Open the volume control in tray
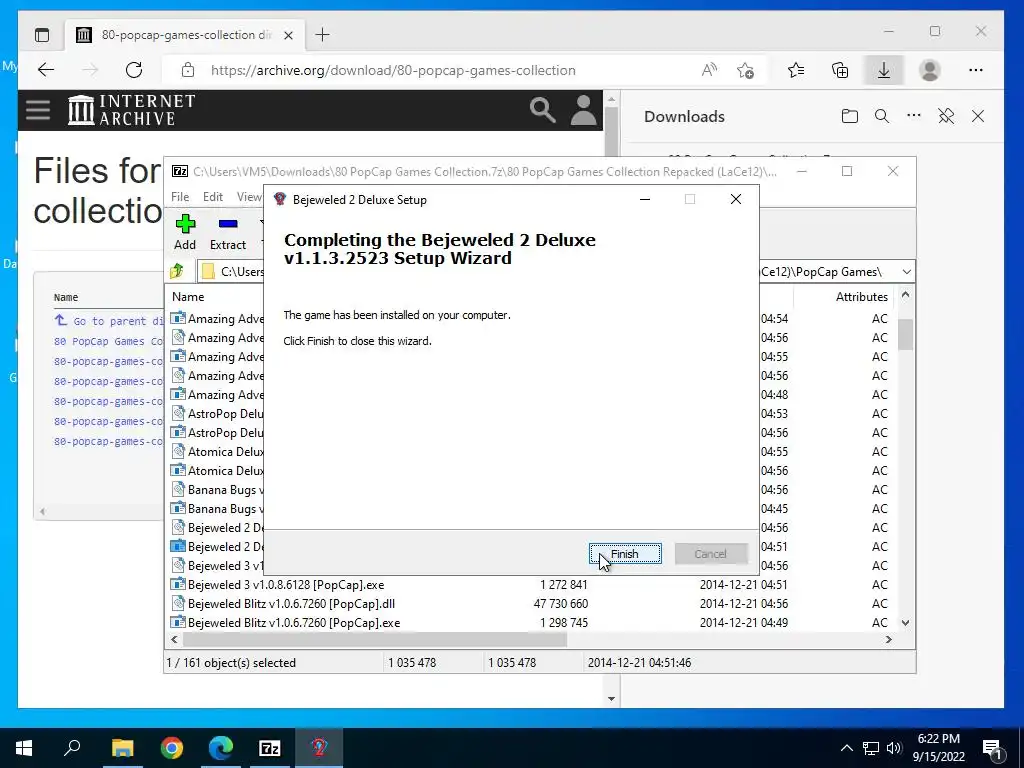Image resolution: width=1024 pixels, height=768 pixels. click(894, 748)
